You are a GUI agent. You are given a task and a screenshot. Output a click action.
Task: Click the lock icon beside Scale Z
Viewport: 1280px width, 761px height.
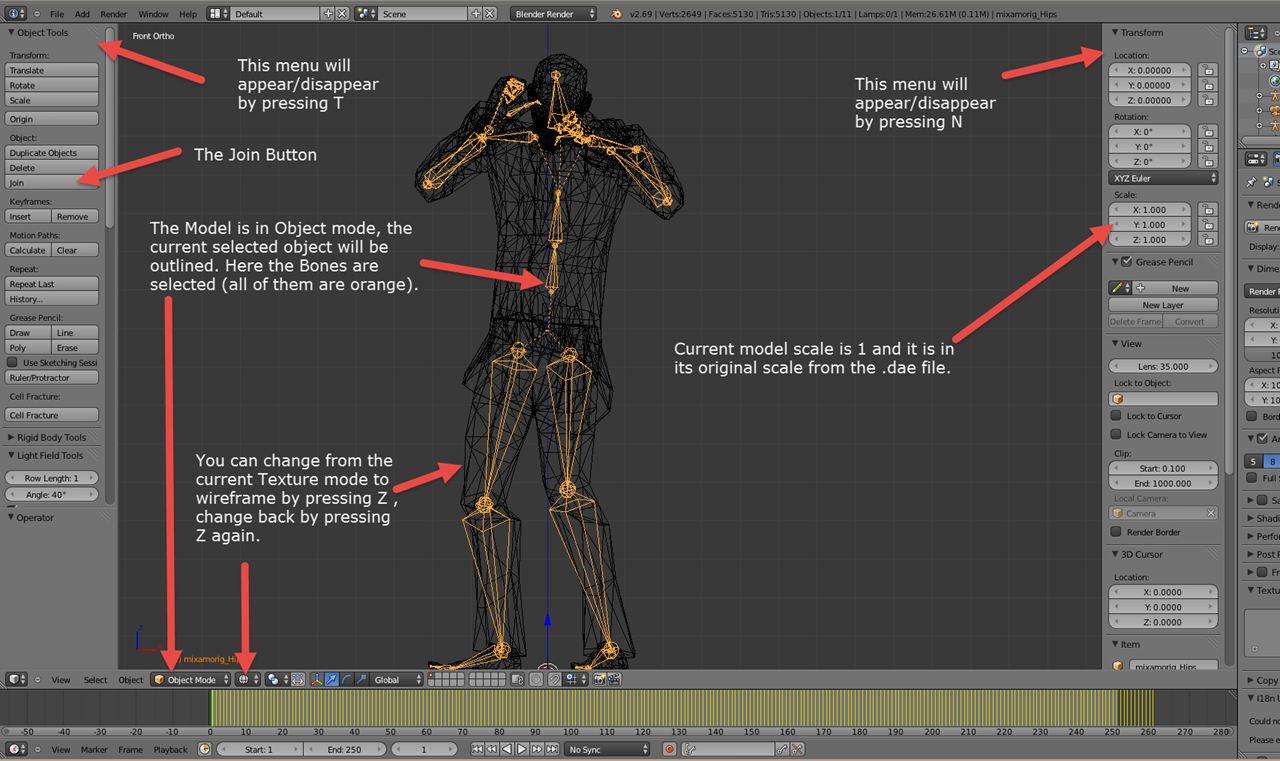point(1207,240)
